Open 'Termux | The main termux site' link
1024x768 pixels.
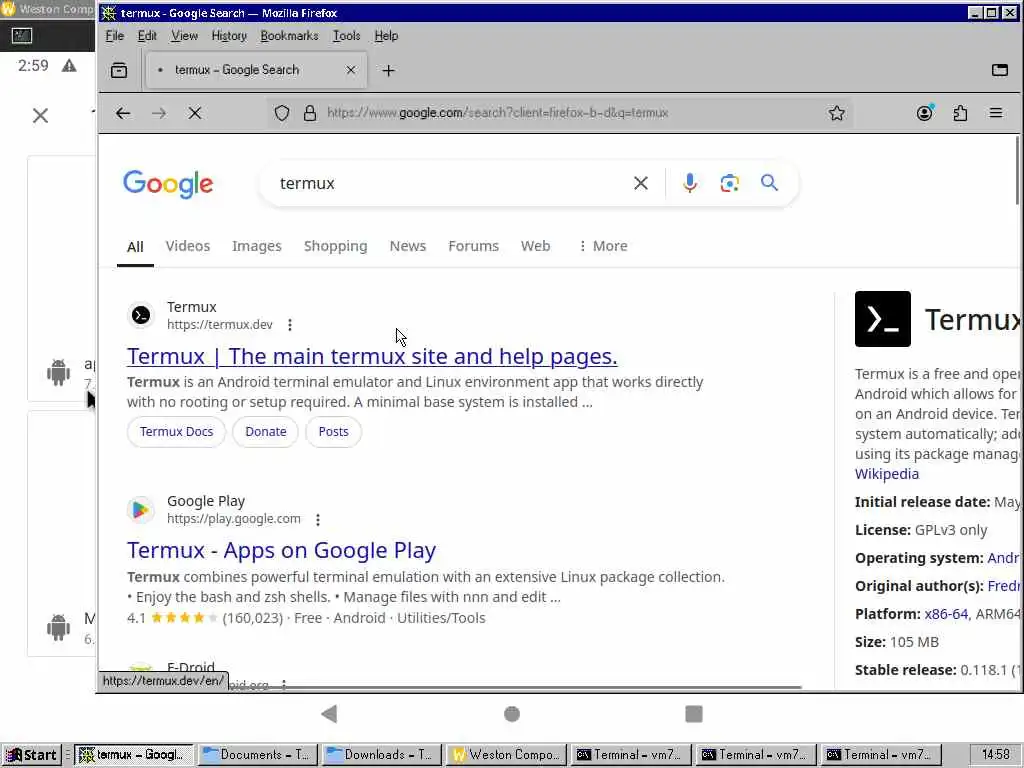pyautogui.click(x=372, y=357)
